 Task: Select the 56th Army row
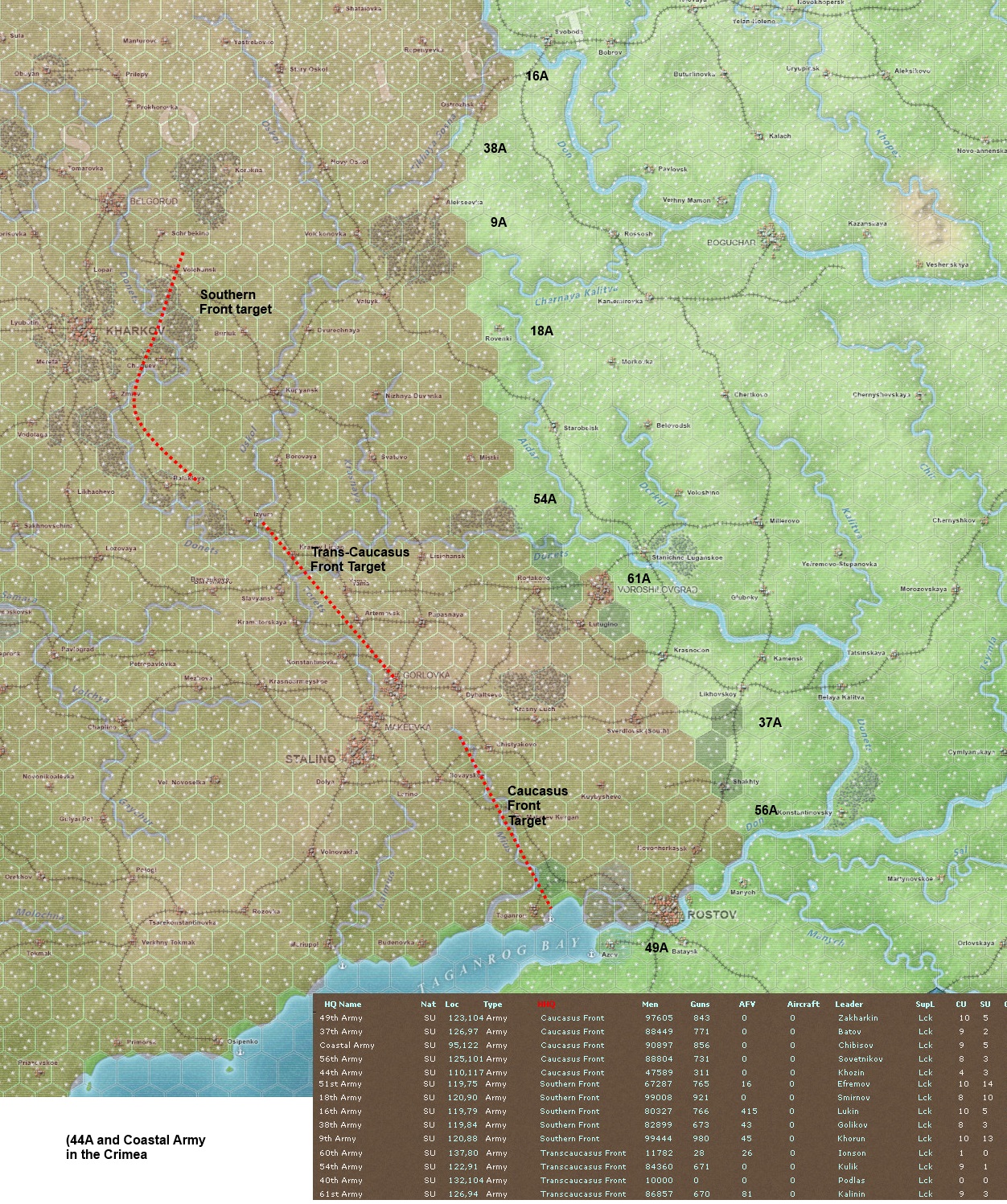click(x=660, y=1058)
